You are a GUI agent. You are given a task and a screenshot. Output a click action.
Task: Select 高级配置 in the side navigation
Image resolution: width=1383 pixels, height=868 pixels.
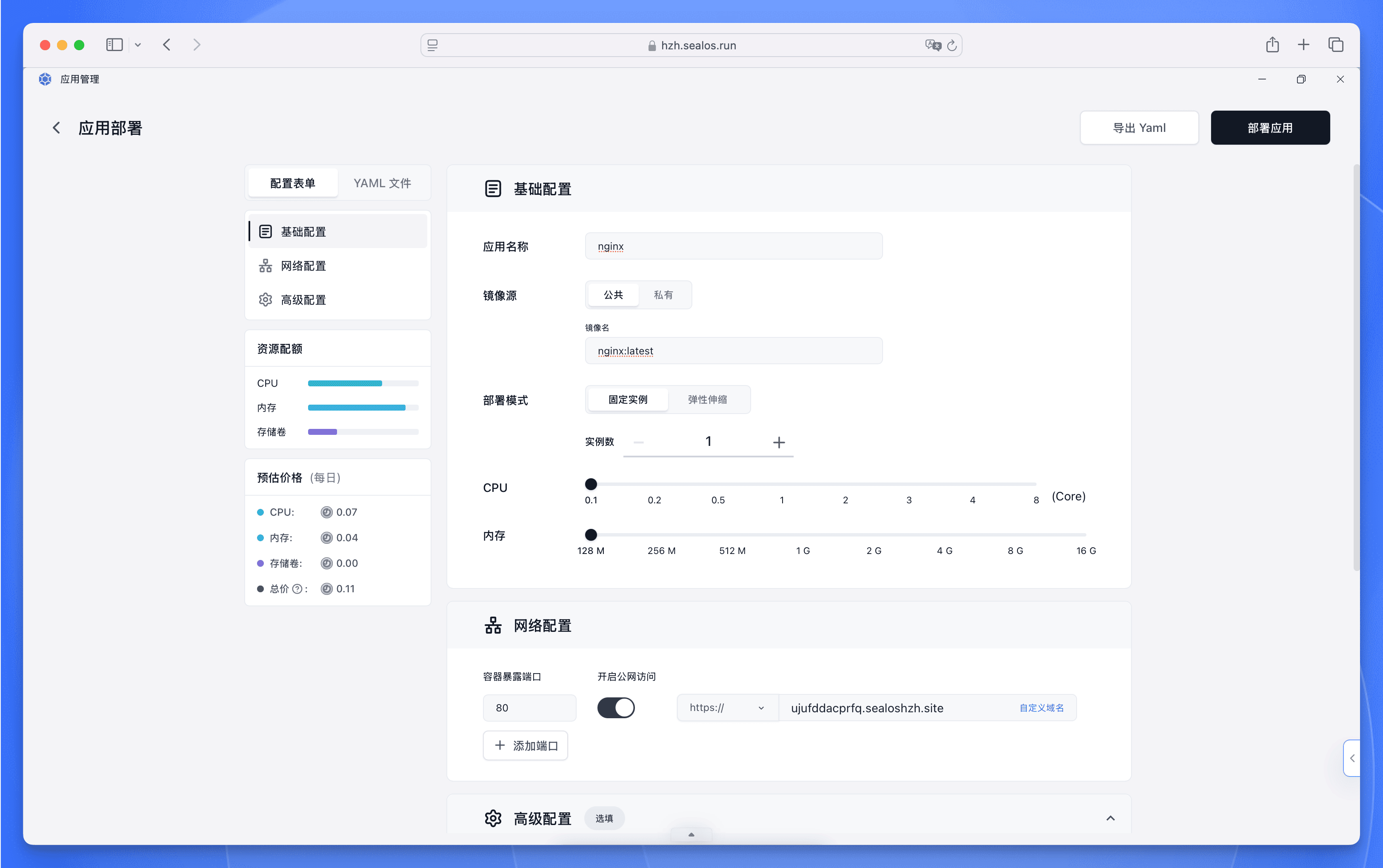pyautogui.click(x=337, y=300)
